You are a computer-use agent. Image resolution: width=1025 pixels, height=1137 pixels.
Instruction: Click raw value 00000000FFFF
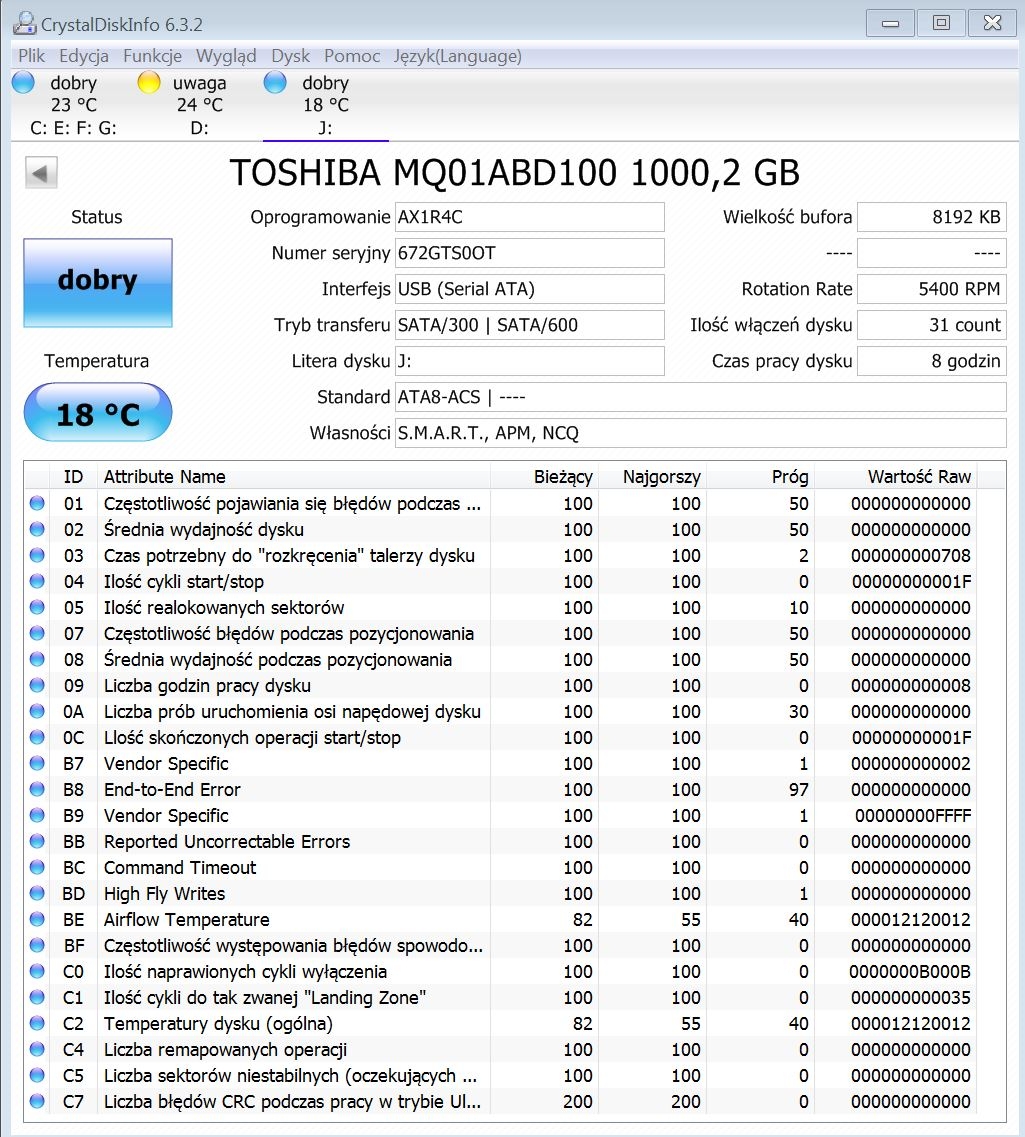point(913,816)
